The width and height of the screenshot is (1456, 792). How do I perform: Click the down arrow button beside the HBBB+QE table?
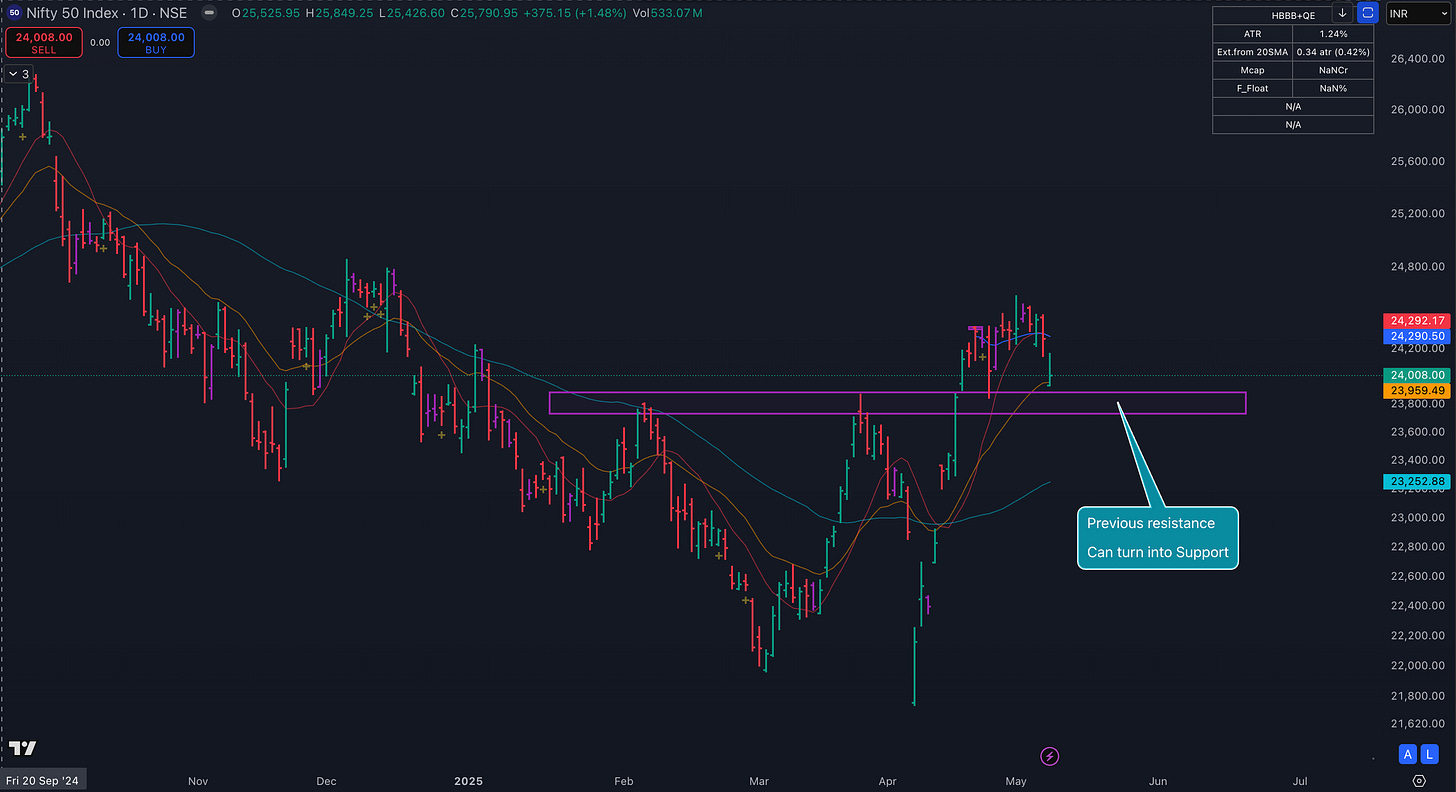click(1342, 14)
